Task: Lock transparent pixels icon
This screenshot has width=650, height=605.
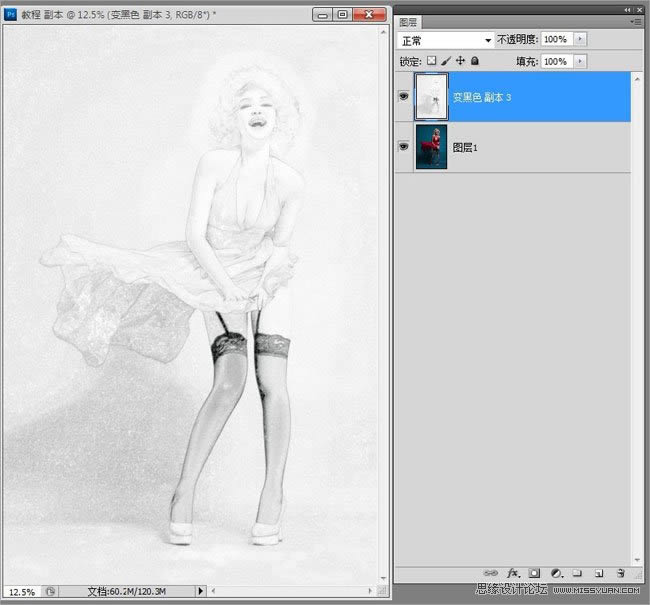Action: pos(432,61)
